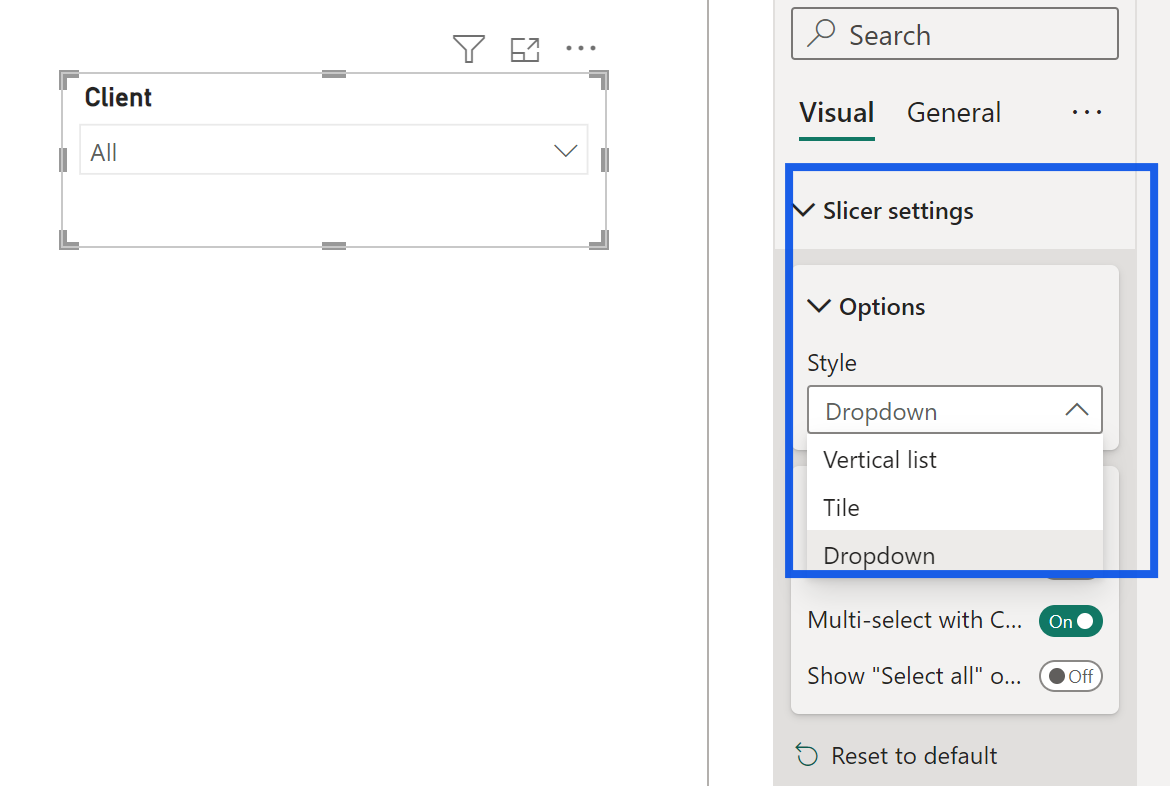Enable the Show "Select all" option toggle
The height and width of the screenshot is (786, 1170).
tap(1071, 676)
